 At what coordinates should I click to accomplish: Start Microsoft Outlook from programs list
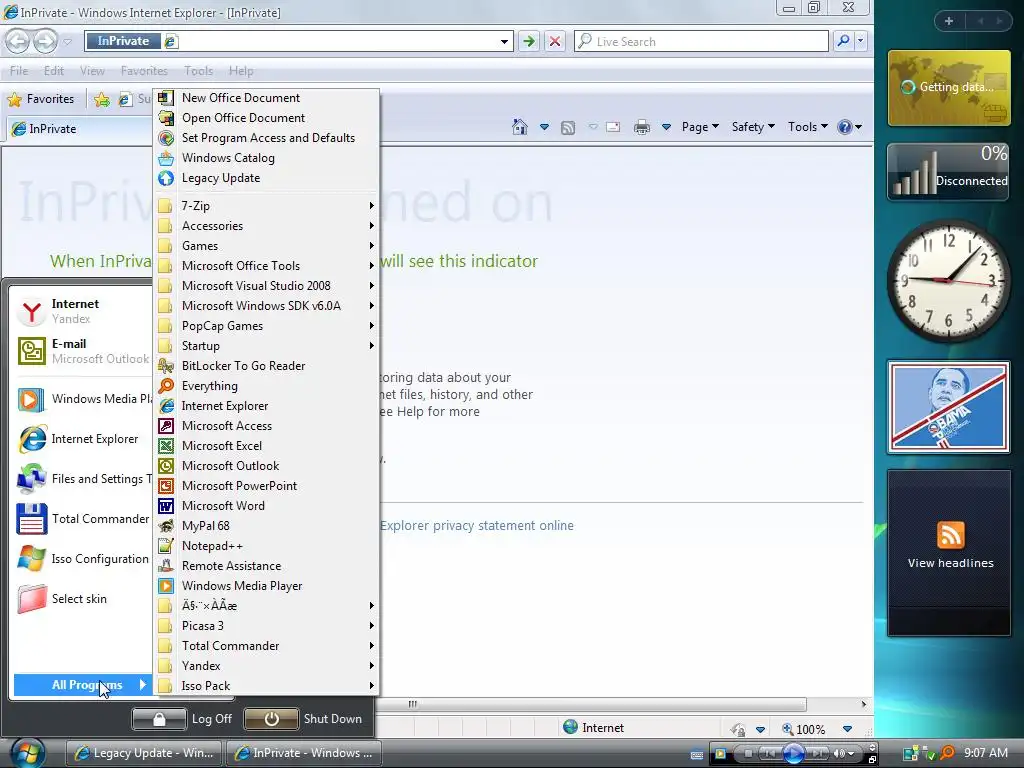(x=266, y=466)
